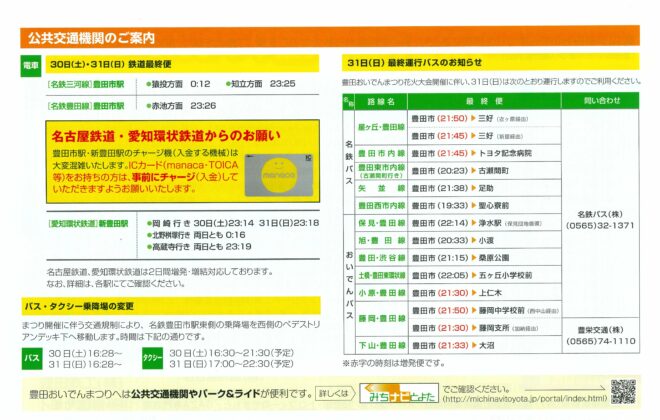Click the manaca IC card image

(x=279, y=175)
